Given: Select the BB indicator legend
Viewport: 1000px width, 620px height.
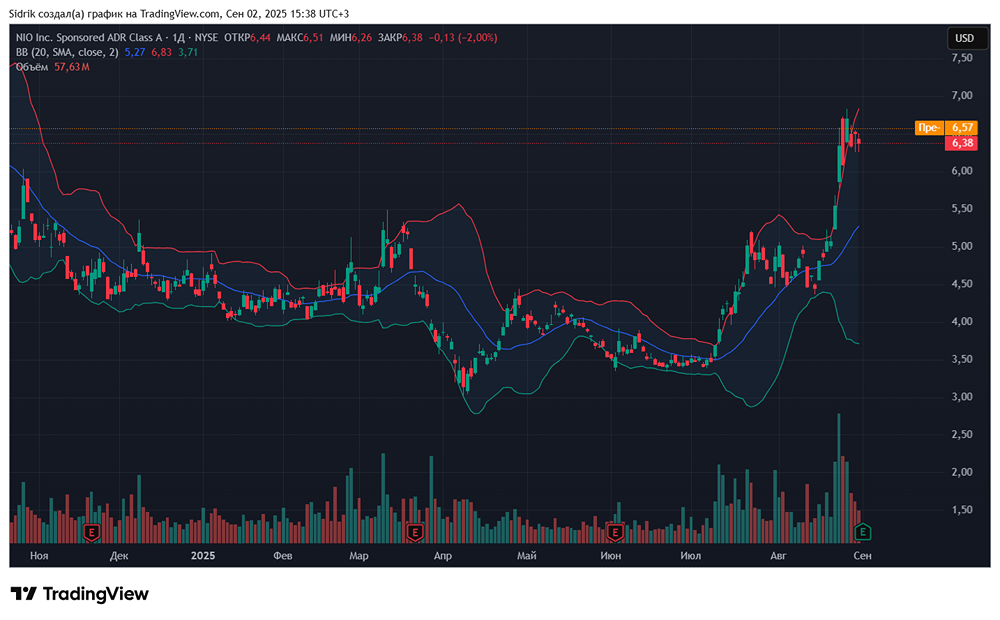Looking at the screenshot, I should (64, 52).
